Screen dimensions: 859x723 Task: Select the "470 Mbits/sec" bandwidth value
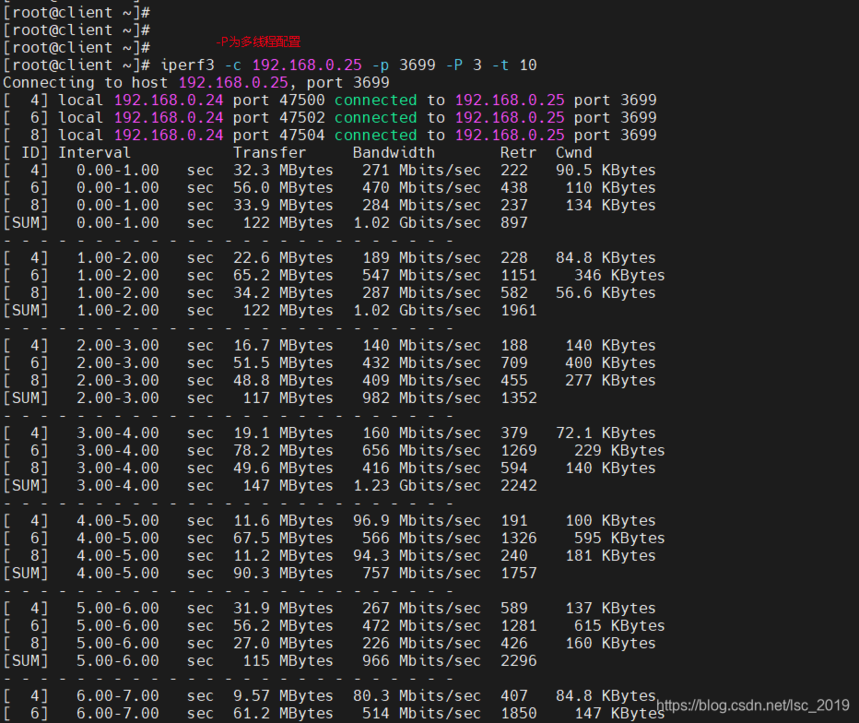tap(421, 188)
